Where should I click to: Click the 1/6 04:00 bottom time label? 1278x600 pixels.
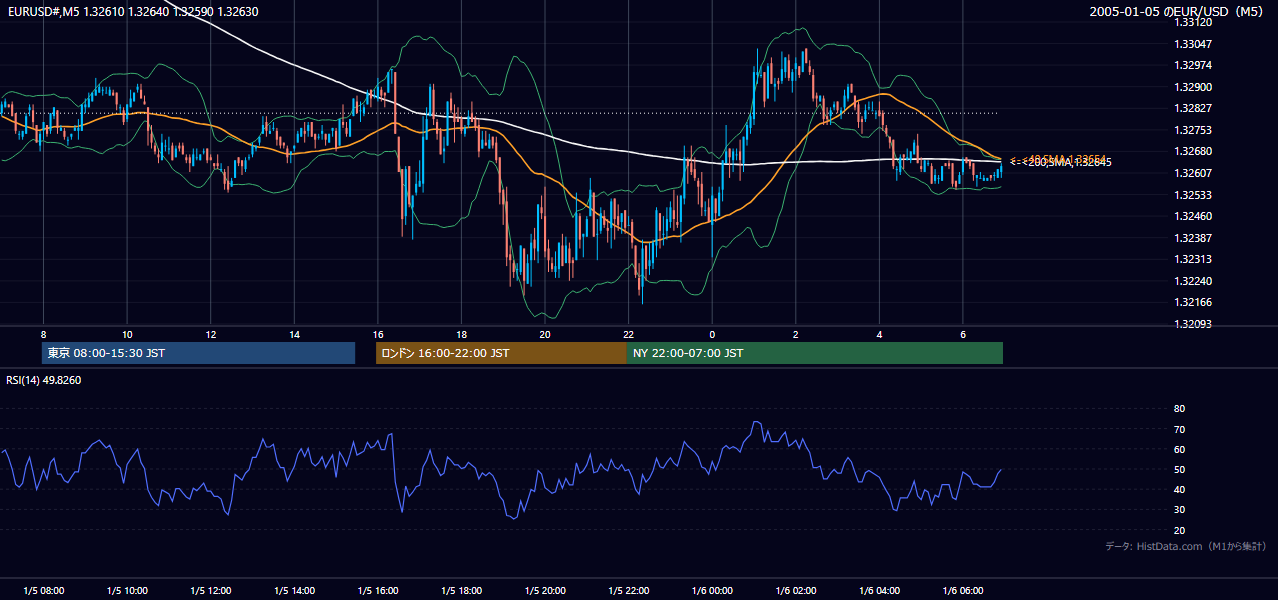(x=879, y=591)
